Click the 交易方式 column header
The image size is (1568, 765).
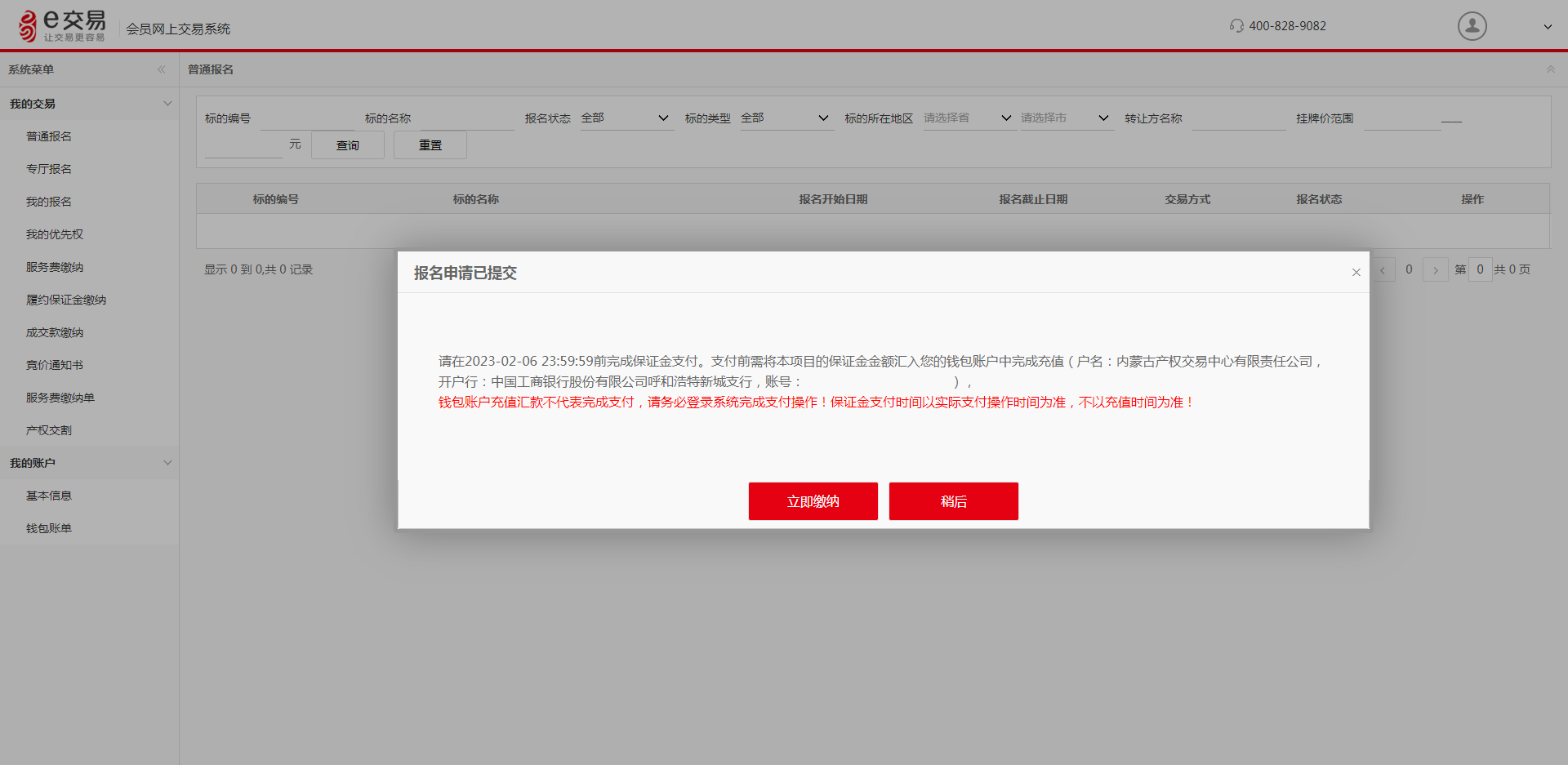(x=1187, y=199)
